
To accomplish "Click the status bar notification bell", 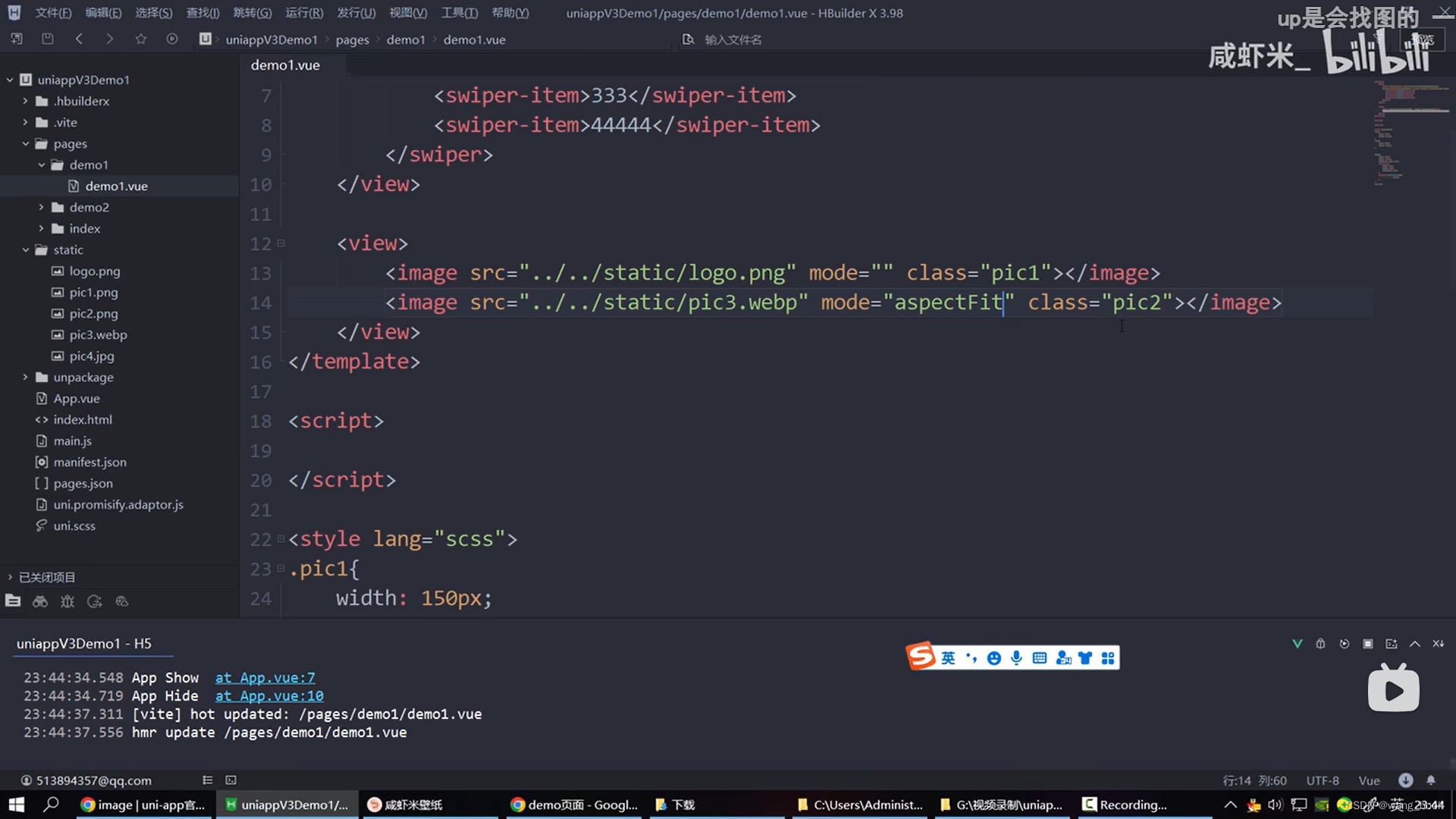I will pyautogui.click(x=1431, y=780).
